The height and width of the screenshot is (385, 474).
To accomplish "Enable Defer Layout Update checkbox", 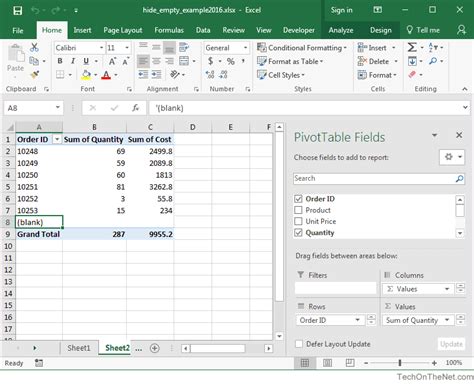I will tap(299, 344).
